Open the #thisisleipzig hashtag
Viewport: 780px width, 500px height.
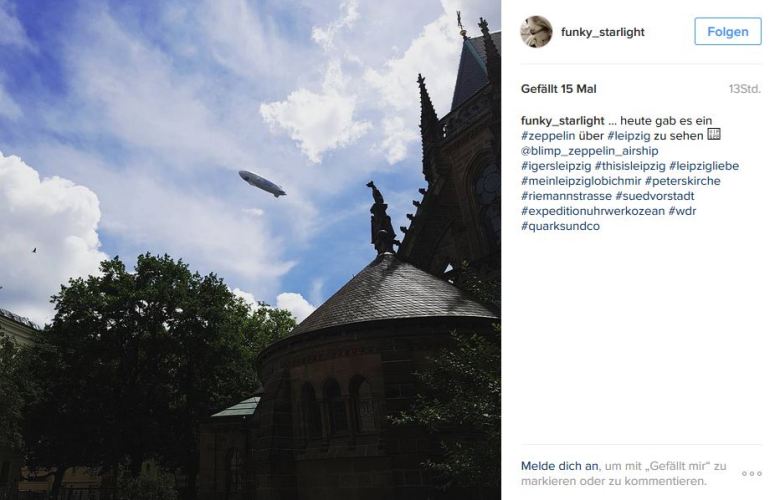(x=630, y=166)
